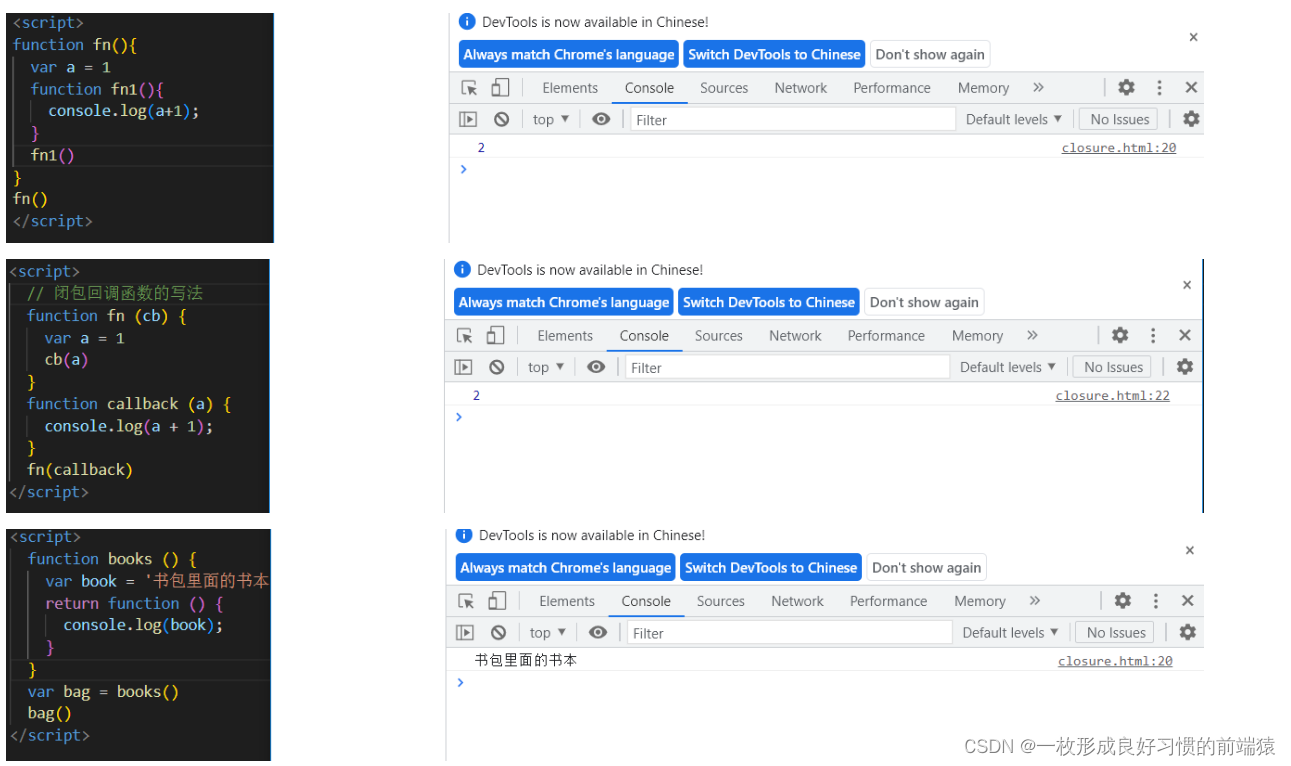Clear console in top DevTools panel
The height and width of the screenshot is (766, 1291).
coord(502,119)
